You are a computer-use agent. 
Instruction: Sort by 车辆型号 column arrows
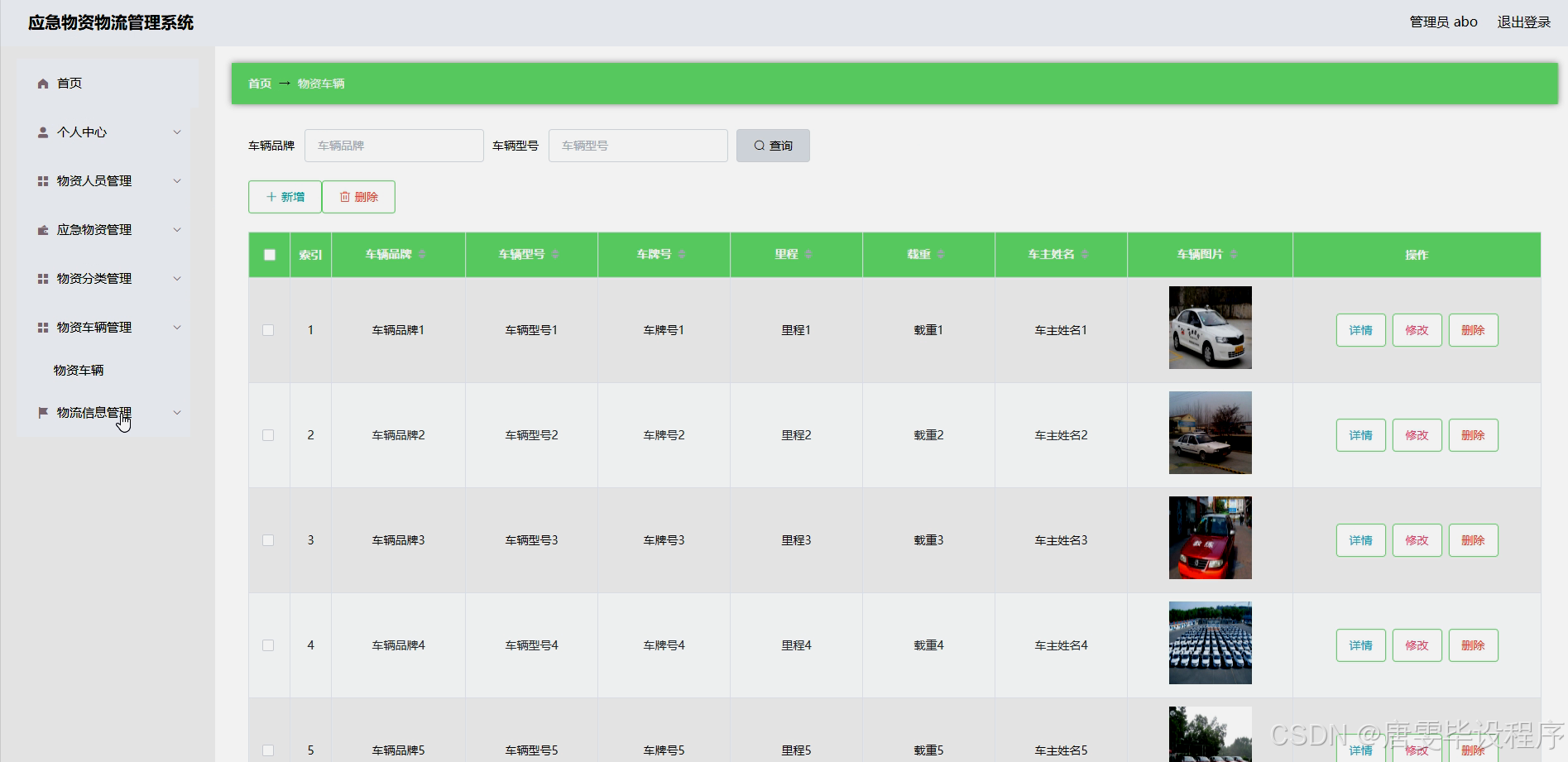555,254
